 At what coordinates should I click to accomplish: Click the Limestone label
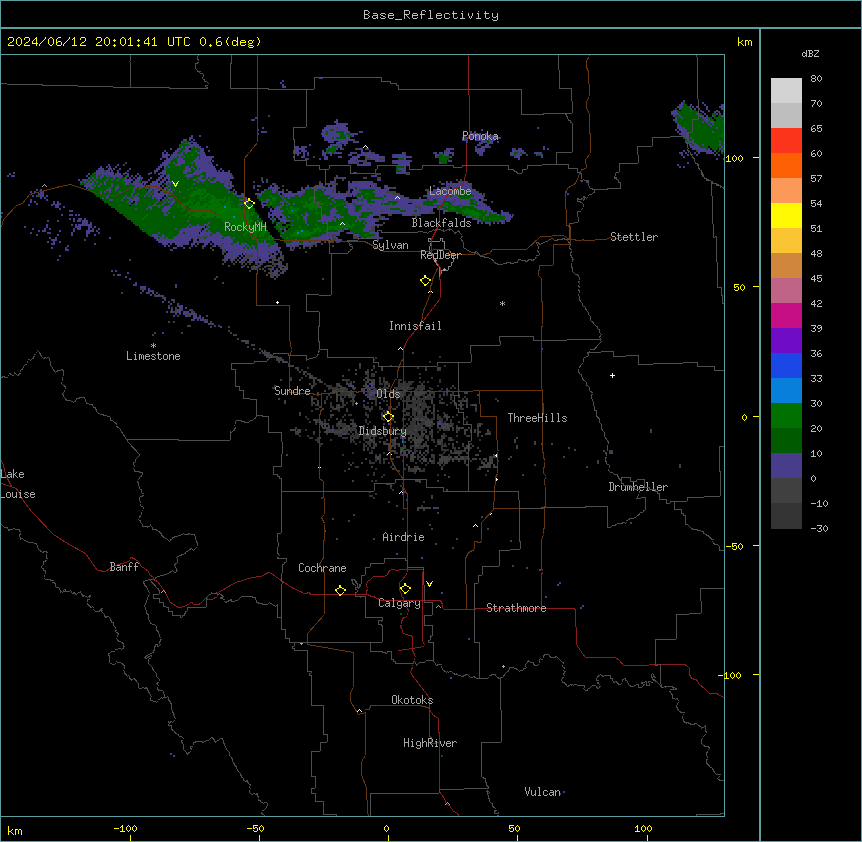click(153, 356)
